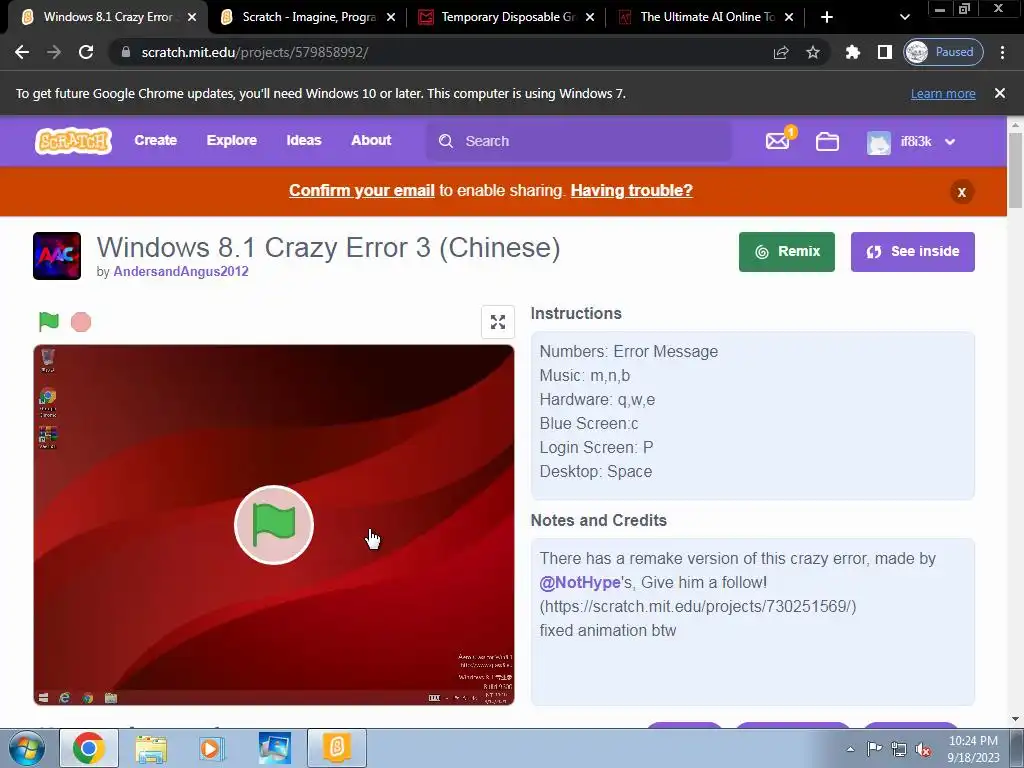Open Ideas menu item

[304, 140]
